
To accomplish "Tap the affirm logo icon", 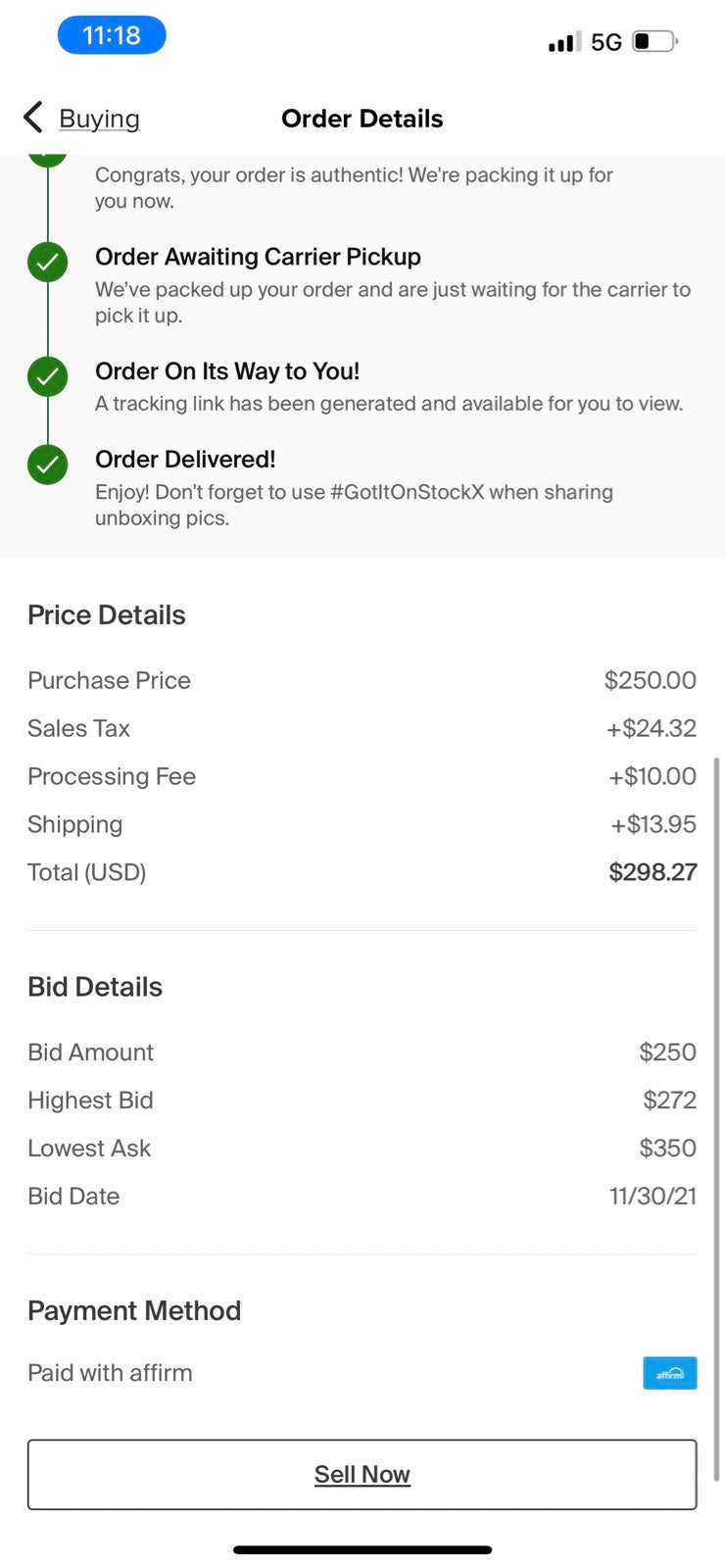I will 670,1373.
